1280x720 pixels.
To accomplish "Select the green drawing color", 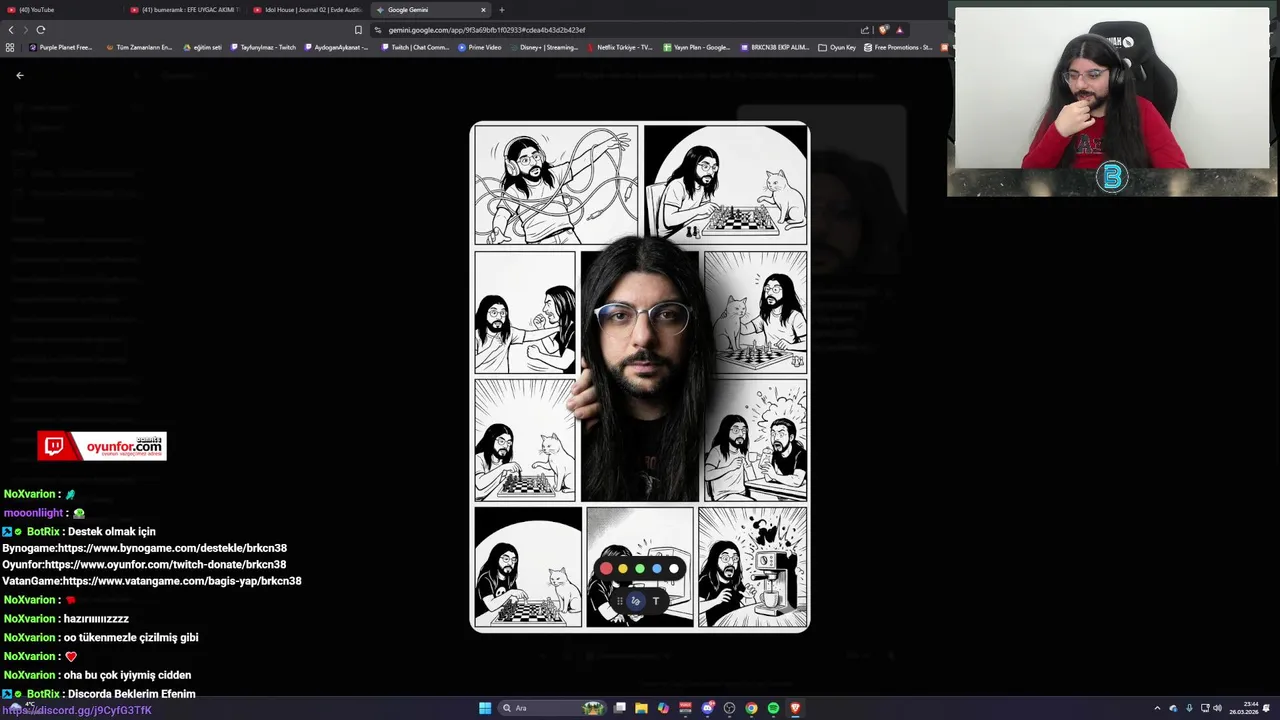I will (x=640, y=569).
